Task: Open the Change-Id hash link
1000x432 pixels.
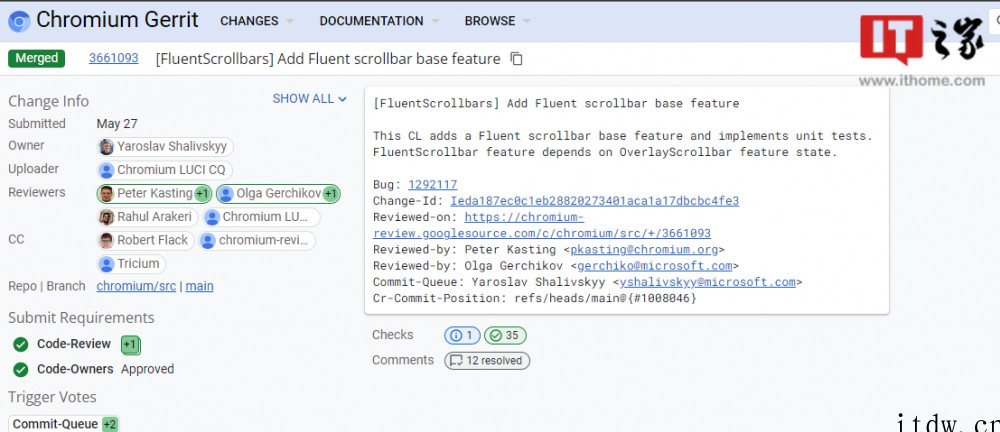Action: click(594, 201)
